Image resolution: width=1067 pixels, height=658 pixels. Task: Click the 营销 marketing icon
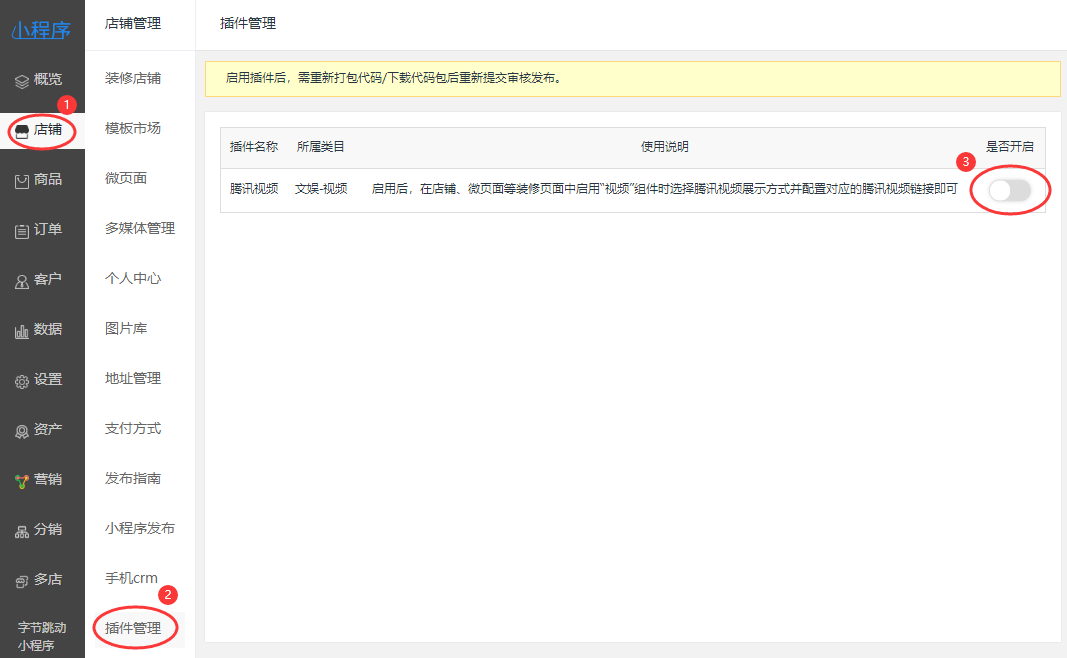tap(22, 481)
